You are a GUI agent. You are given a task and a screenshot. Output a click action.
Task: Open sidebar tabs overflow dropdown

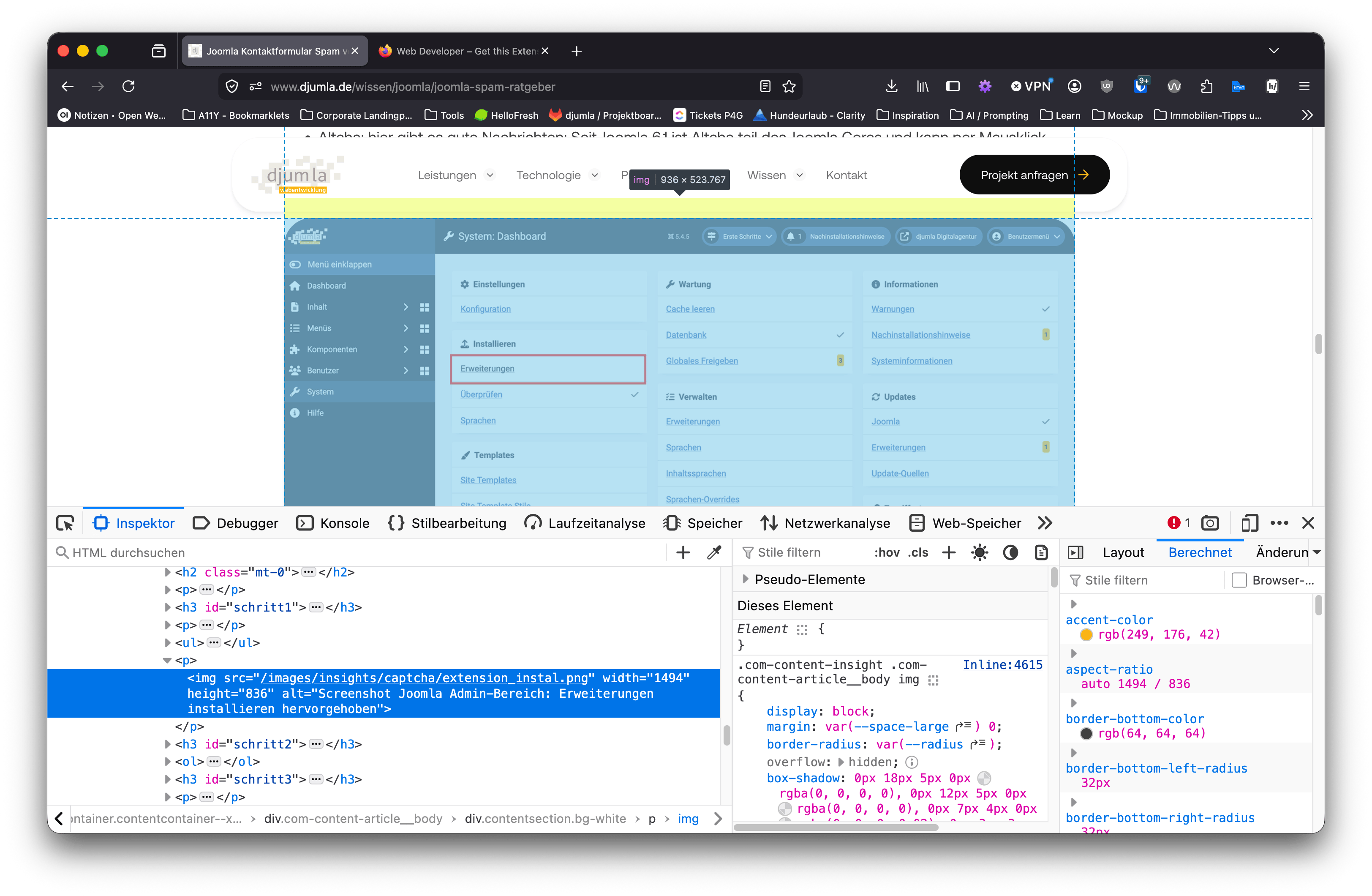coord(1317,552)
